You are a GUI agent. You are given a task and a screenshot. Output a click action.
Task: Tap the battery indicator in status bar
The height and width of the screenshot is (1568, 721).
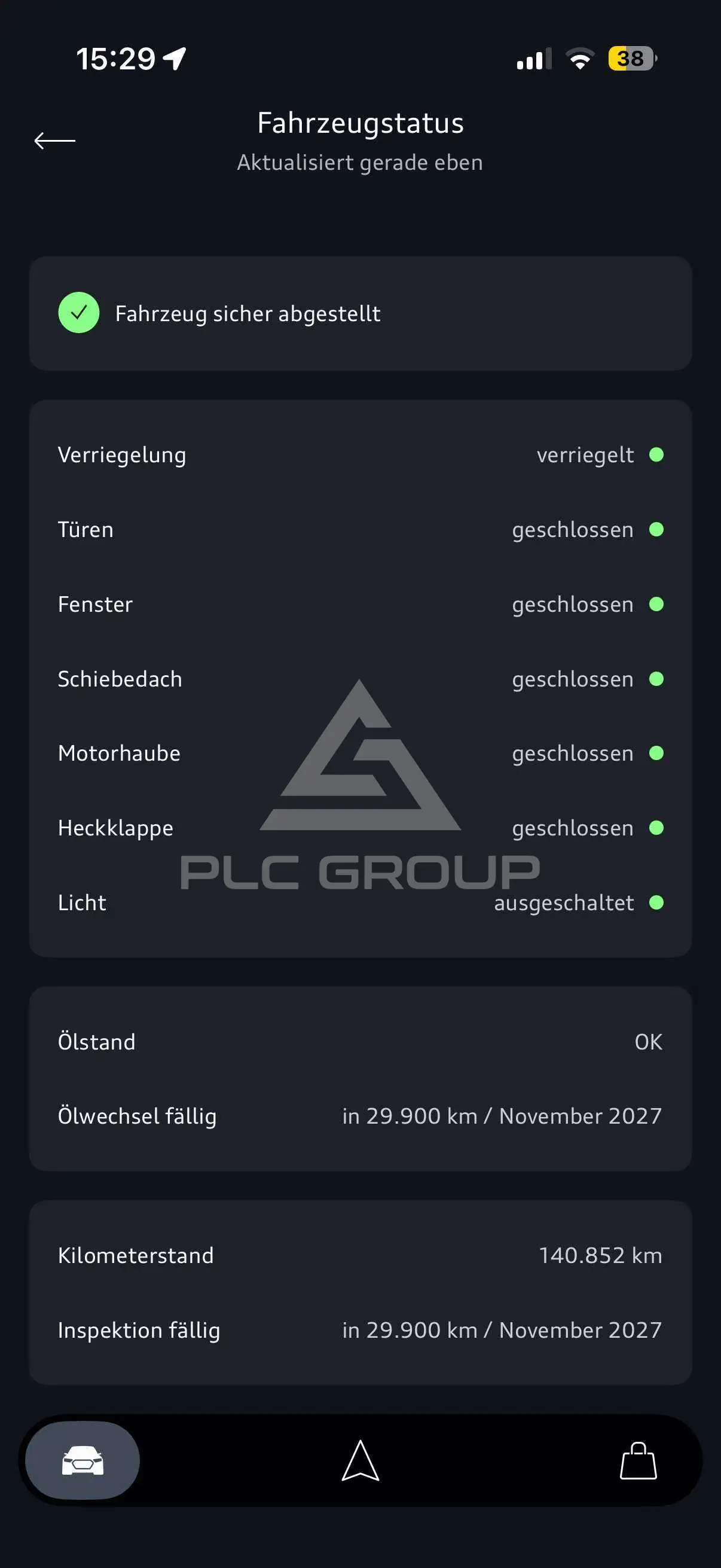[632, 59]
